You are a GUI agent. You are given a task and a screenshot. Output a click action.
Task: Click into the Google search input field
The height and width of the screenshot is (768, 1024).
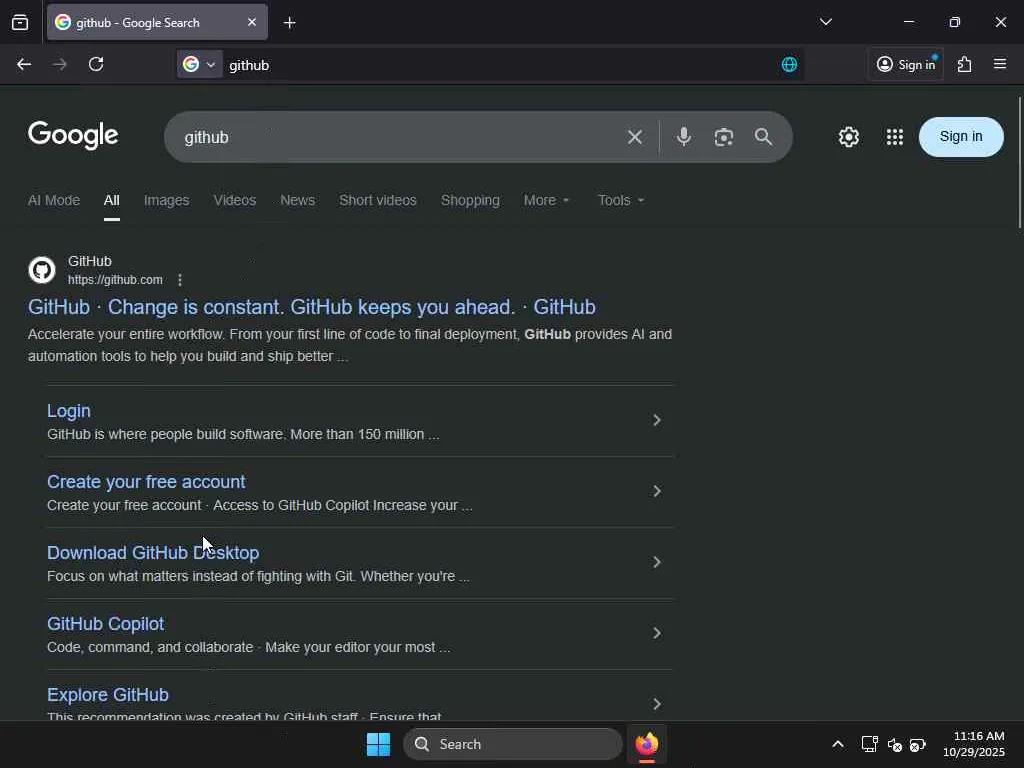coord(398,137)
